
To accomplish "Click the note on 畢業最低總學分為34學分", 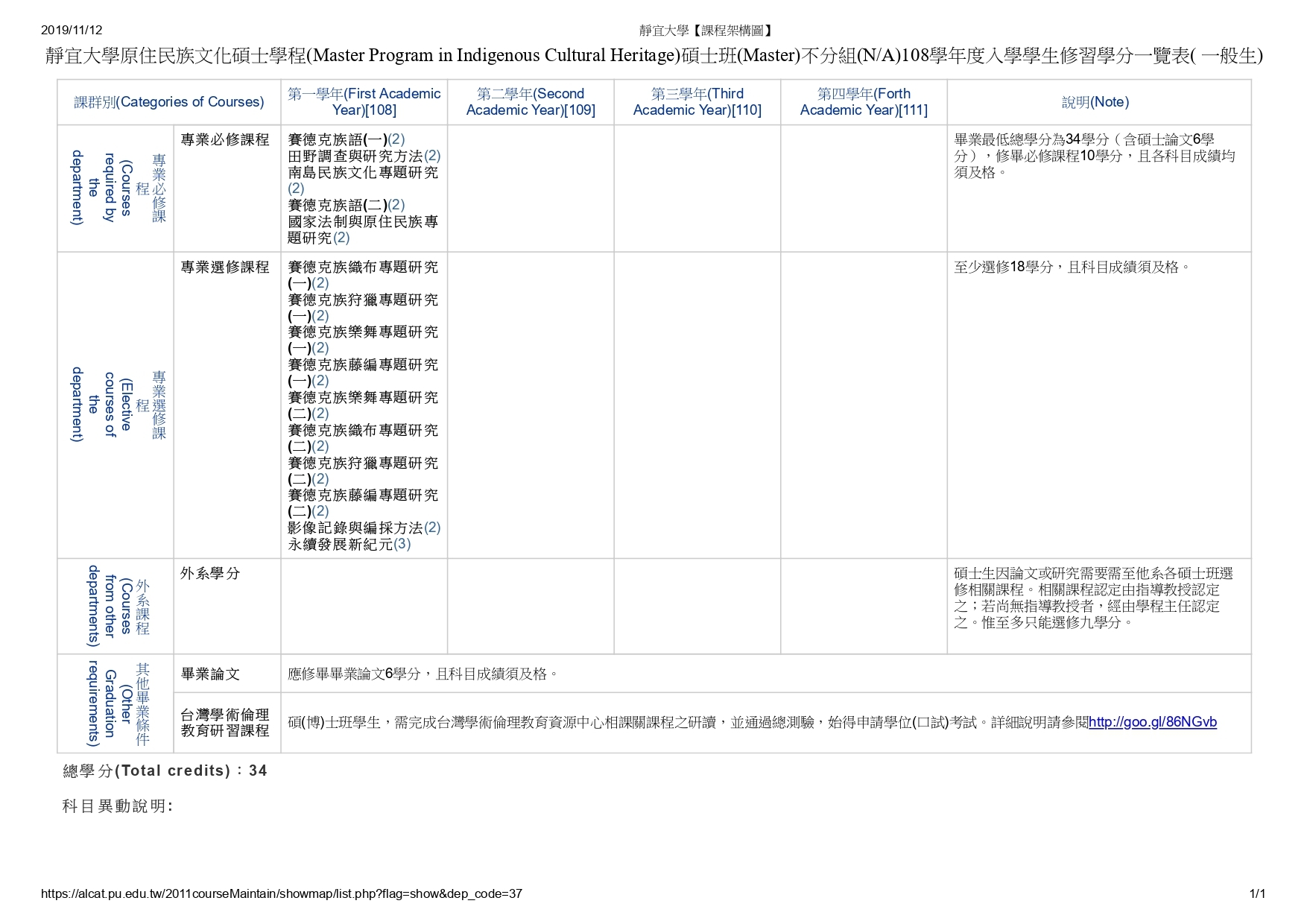I will pos(1095,156).
